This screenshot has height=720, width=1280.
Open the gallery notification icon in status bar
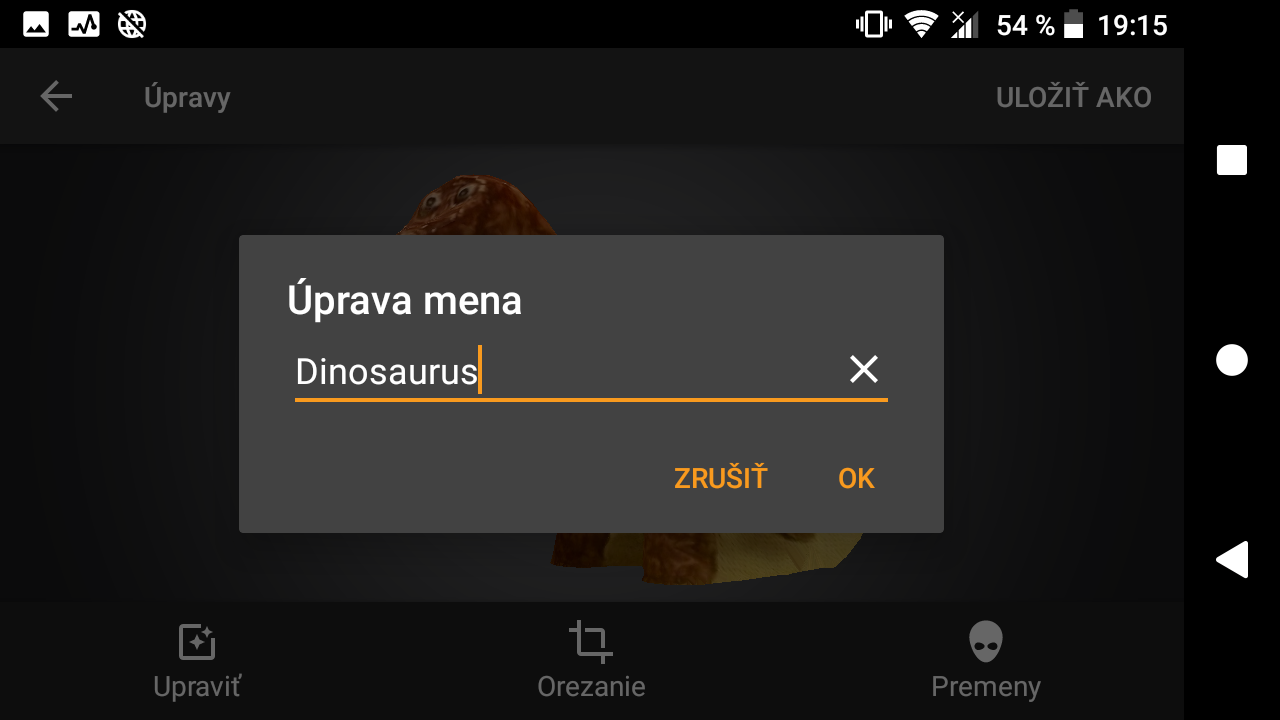36,24
